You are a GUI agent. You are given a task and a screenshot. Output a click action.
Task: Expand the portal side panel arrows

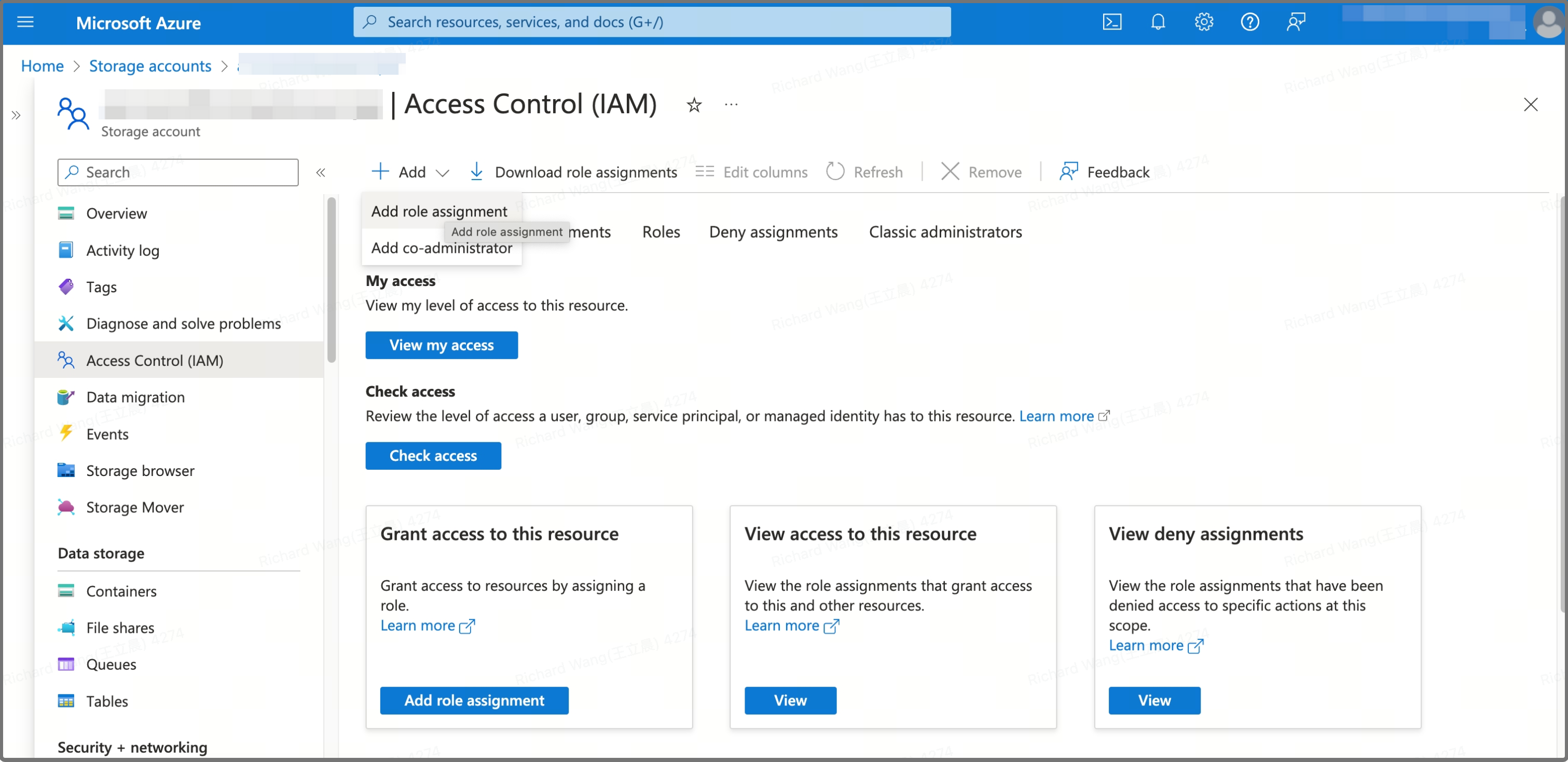pos(17,115)
